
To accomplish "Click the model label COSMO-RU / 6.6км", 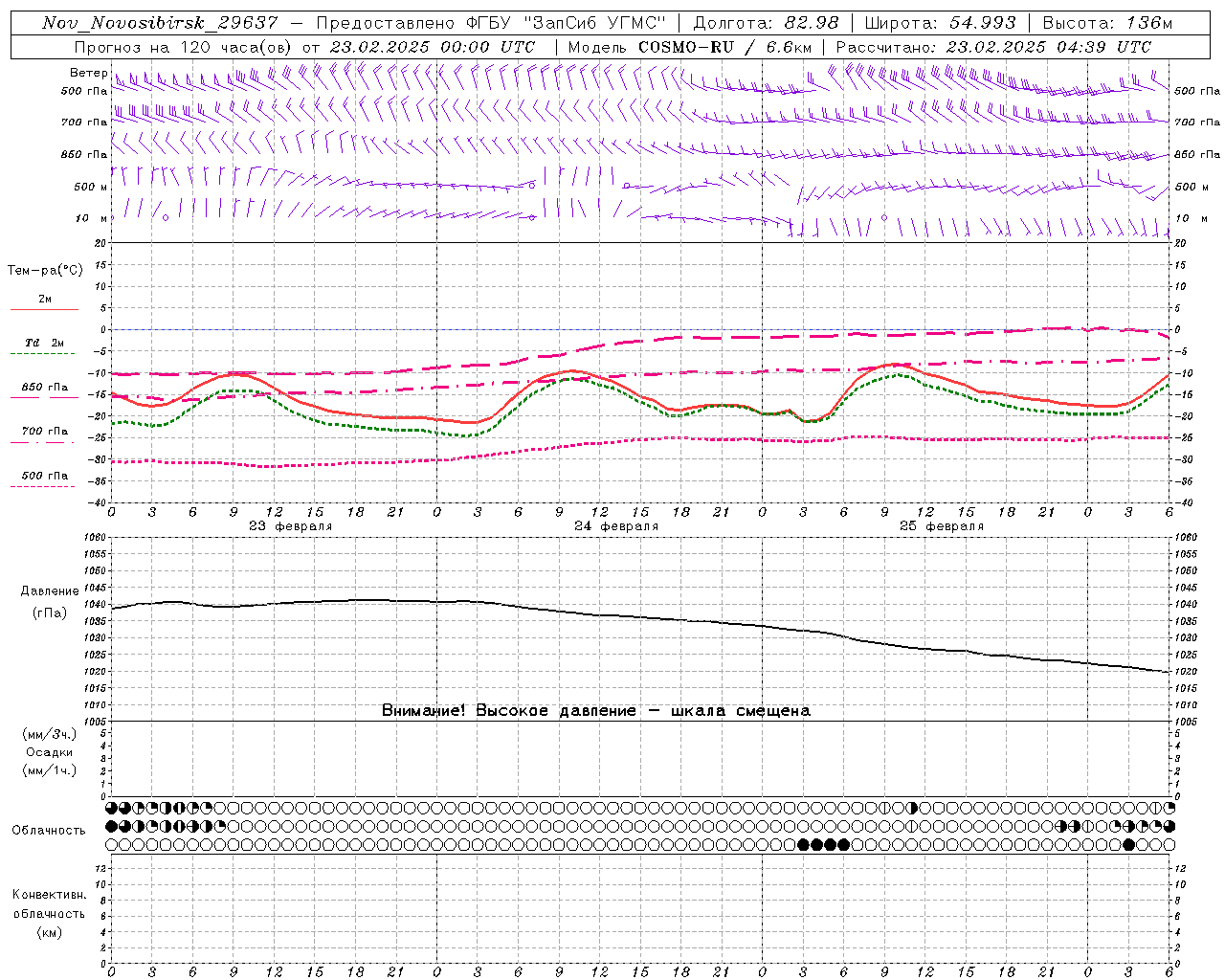I will coord(725,47).
